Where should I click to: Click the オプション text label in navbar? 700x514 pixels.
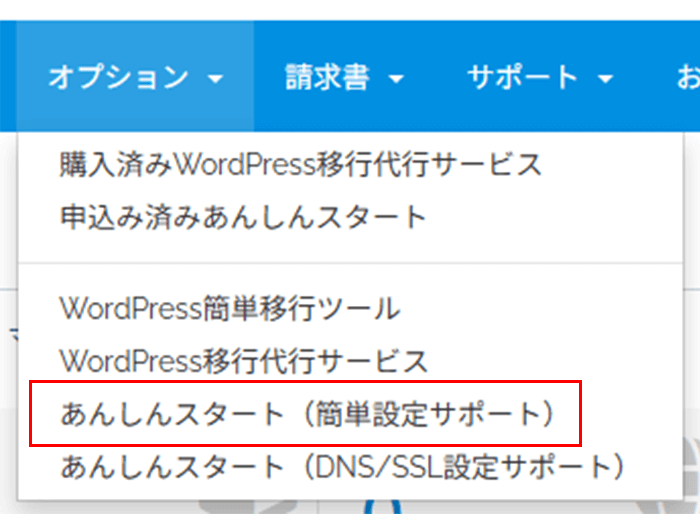(118, 77)
